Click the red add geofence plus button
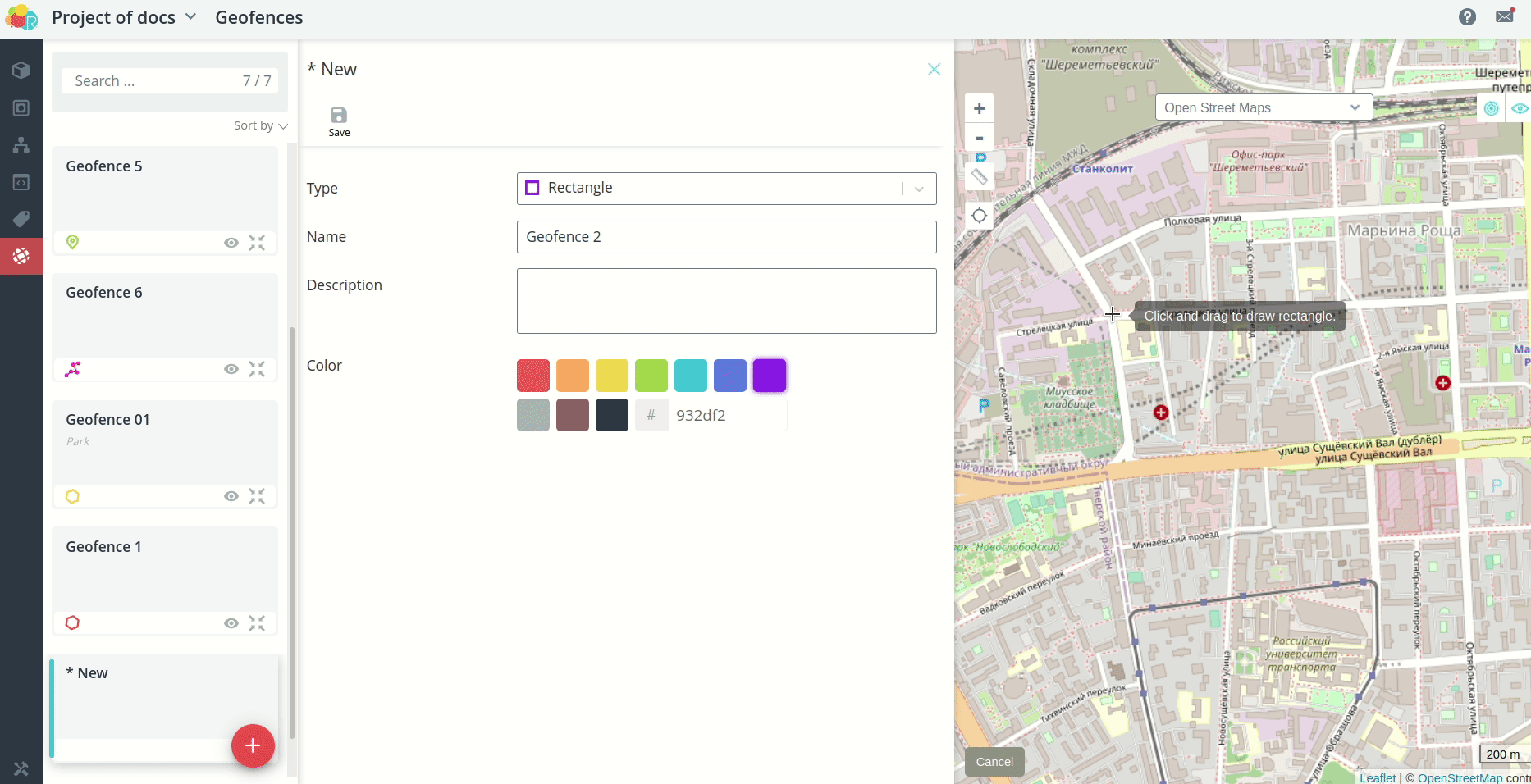This screenshot has width=1531, height=784. 253,745
